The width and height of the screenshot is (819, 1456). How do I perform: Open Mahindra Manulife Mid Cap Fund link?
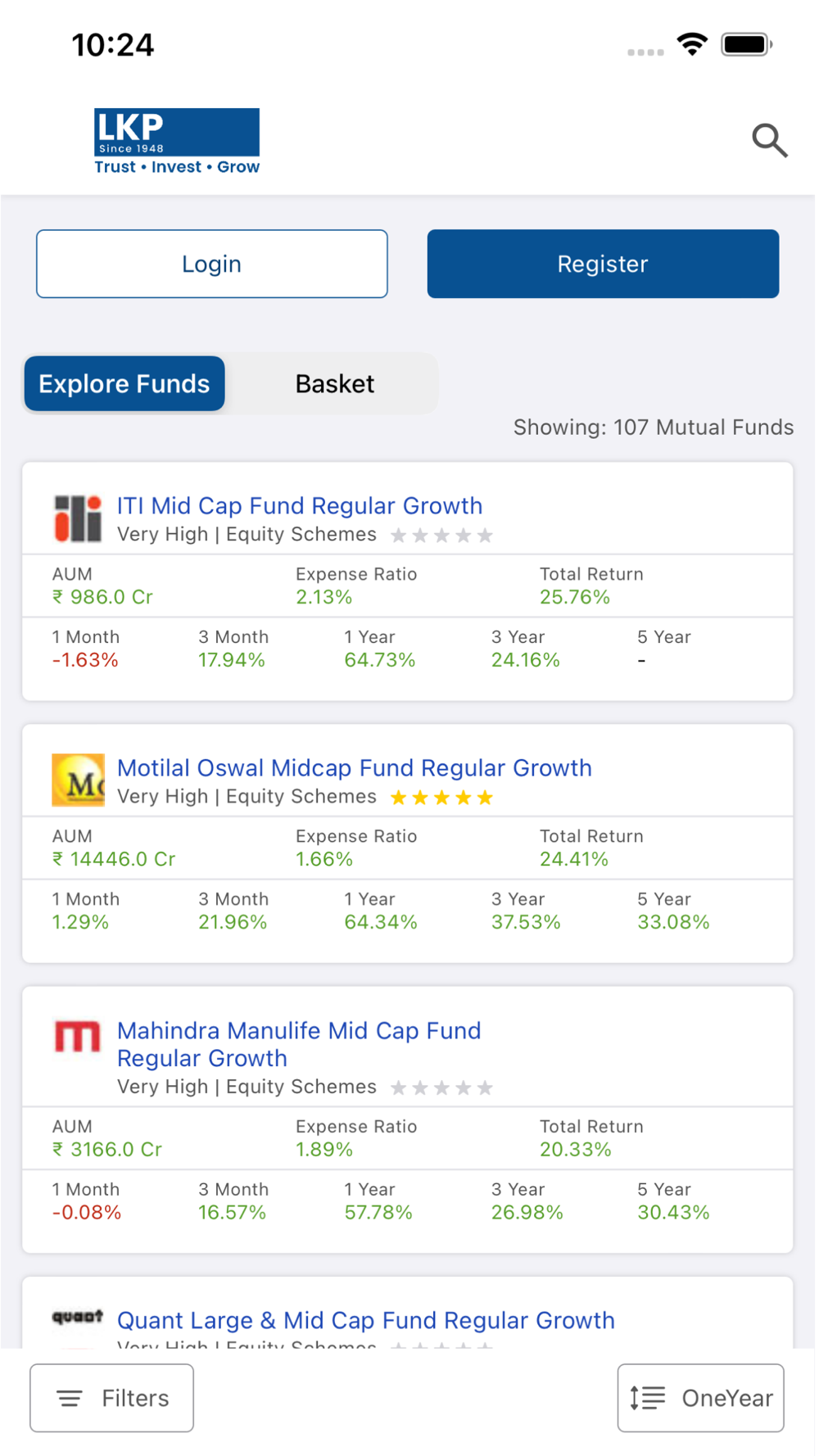tap(299, 1044)
